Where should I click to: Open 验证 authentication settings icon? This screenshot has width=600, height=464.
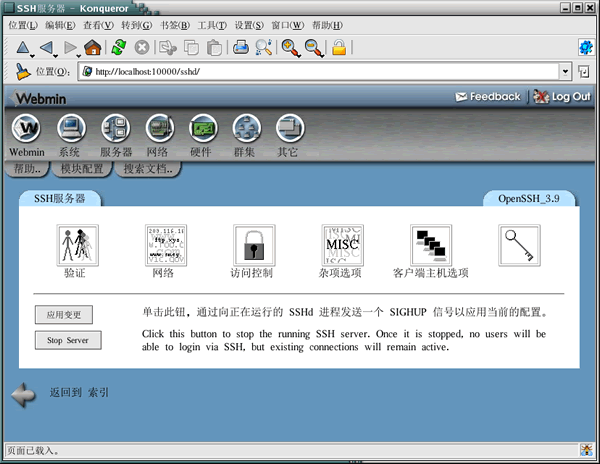click(78, 245)
